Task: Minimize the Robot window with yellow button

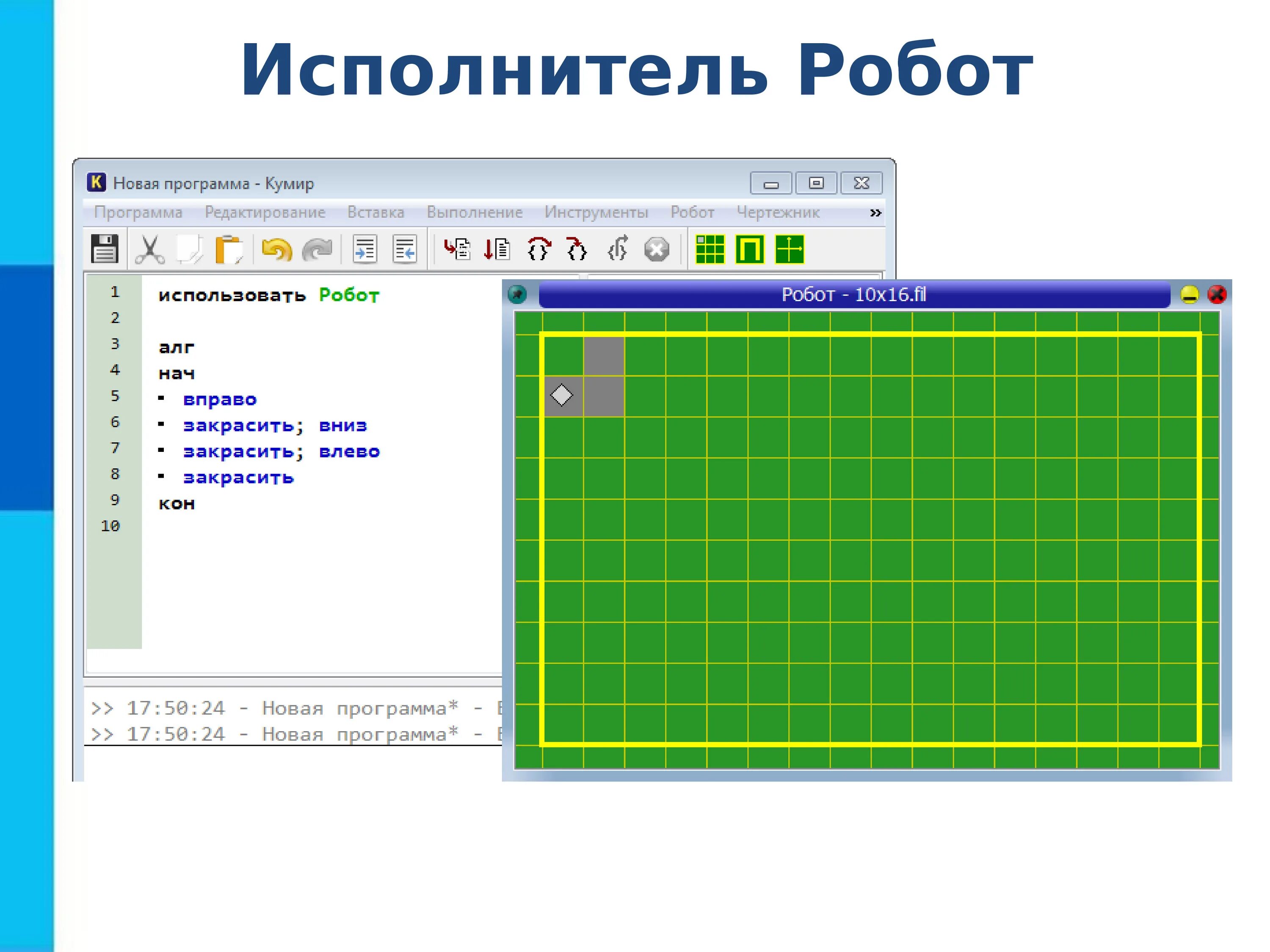Action: pos(1190,294)
